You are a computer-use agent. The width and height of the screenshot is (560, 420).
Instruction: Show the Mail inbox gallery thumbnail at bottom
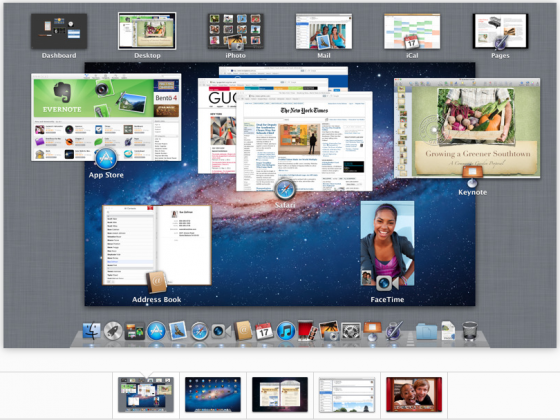(347, 395)
